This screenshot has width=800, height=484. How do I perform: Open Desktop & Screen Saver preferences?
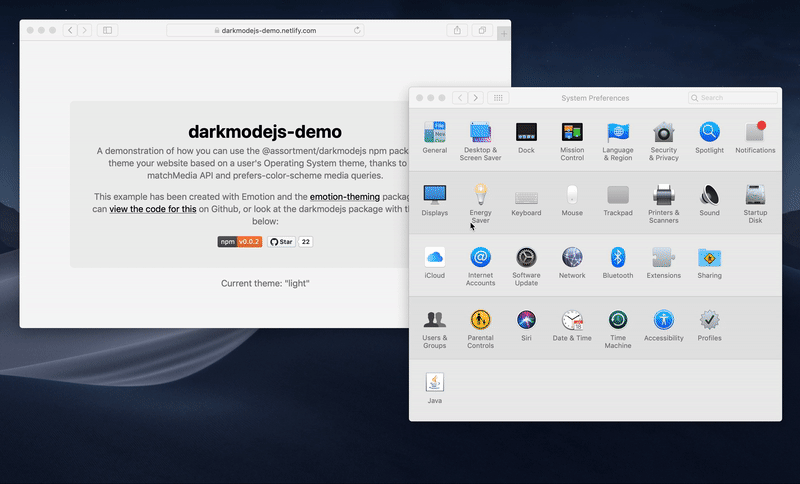pos(480,141)
